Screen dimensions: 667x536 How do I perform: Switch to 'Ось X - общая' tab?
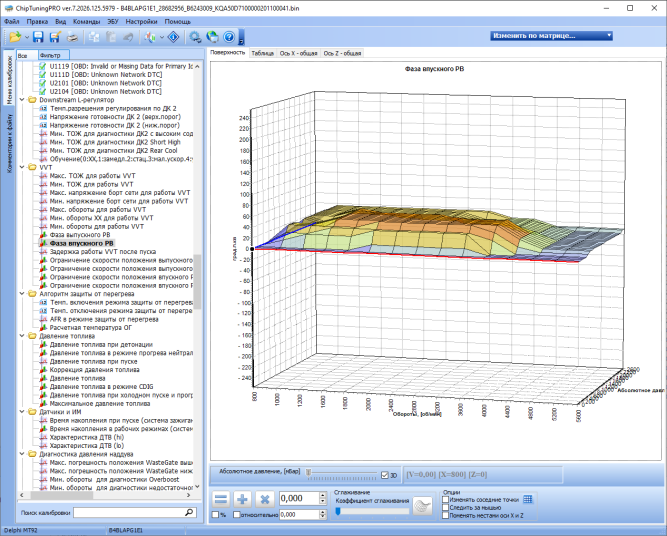pyautogui.click(x=298, y=53)
